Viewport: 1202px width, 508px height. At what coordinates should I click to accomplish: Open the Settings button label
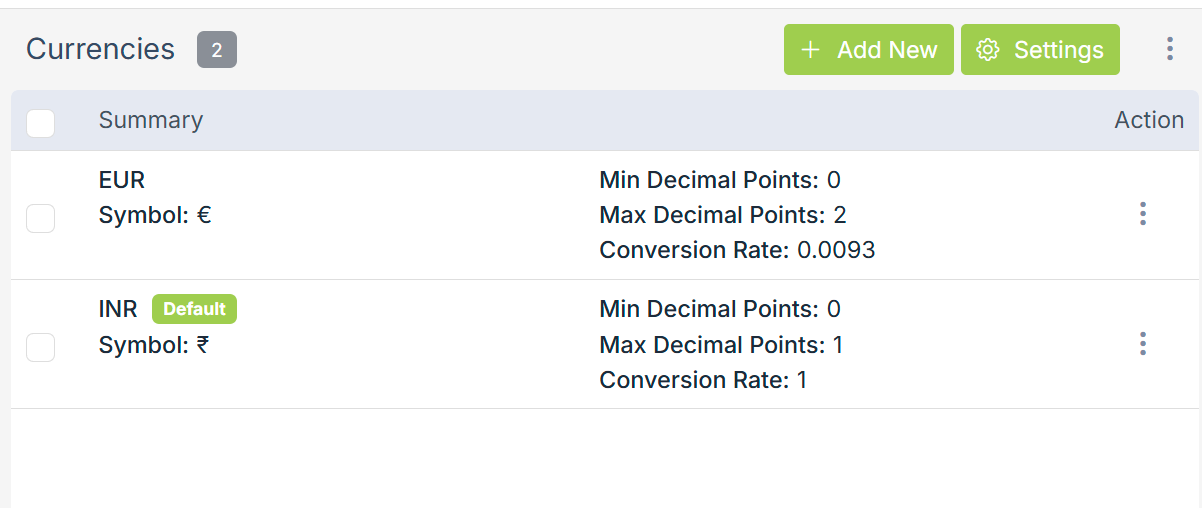(x=1058, y=50)
